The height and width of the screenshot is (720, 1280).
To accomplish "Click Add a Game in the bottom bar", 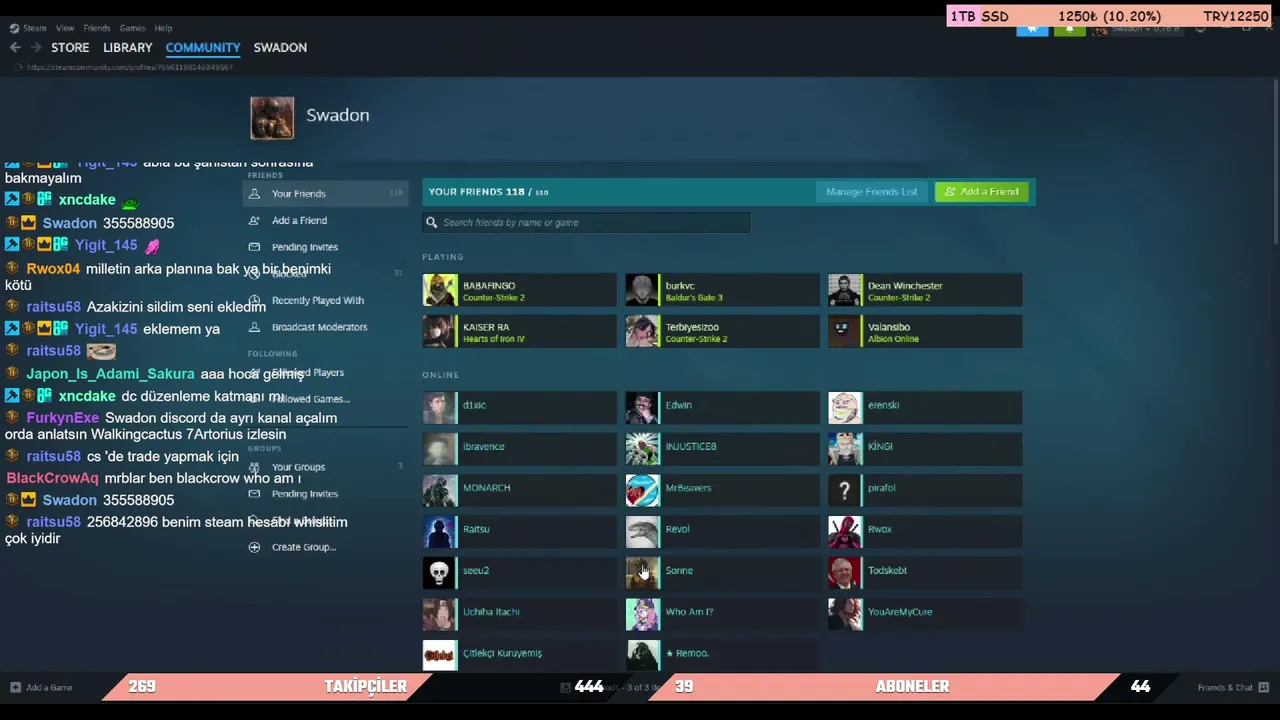I will (x=40, y=688).
